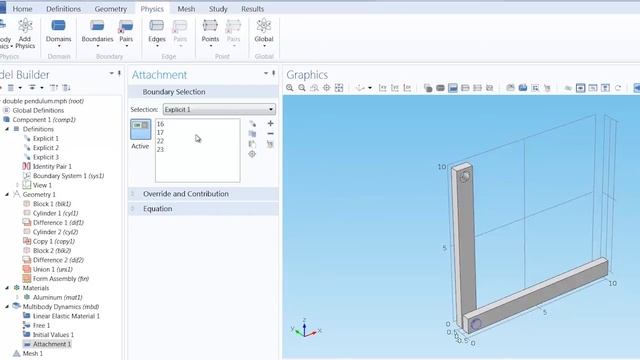
Task: Select Explicit 2 under Definitions
Action: pos(46,148)
